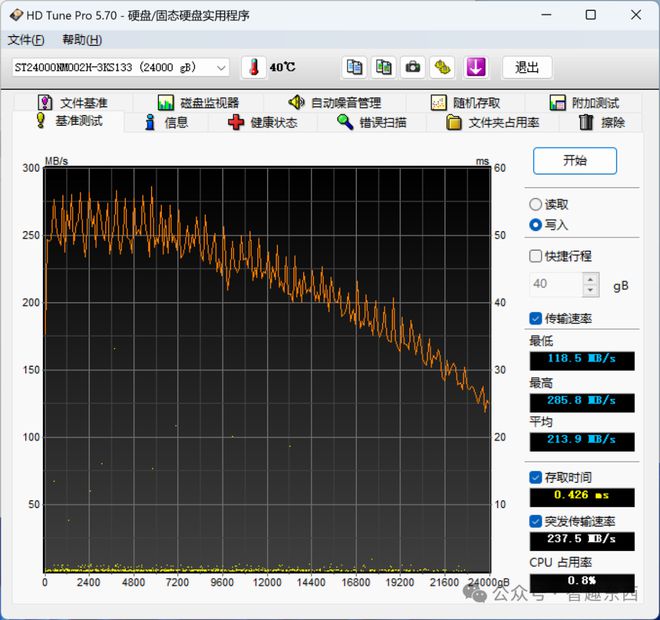Open the 文件基准 tab
Screen dimensions: 660x620
[x=73, y=103]
